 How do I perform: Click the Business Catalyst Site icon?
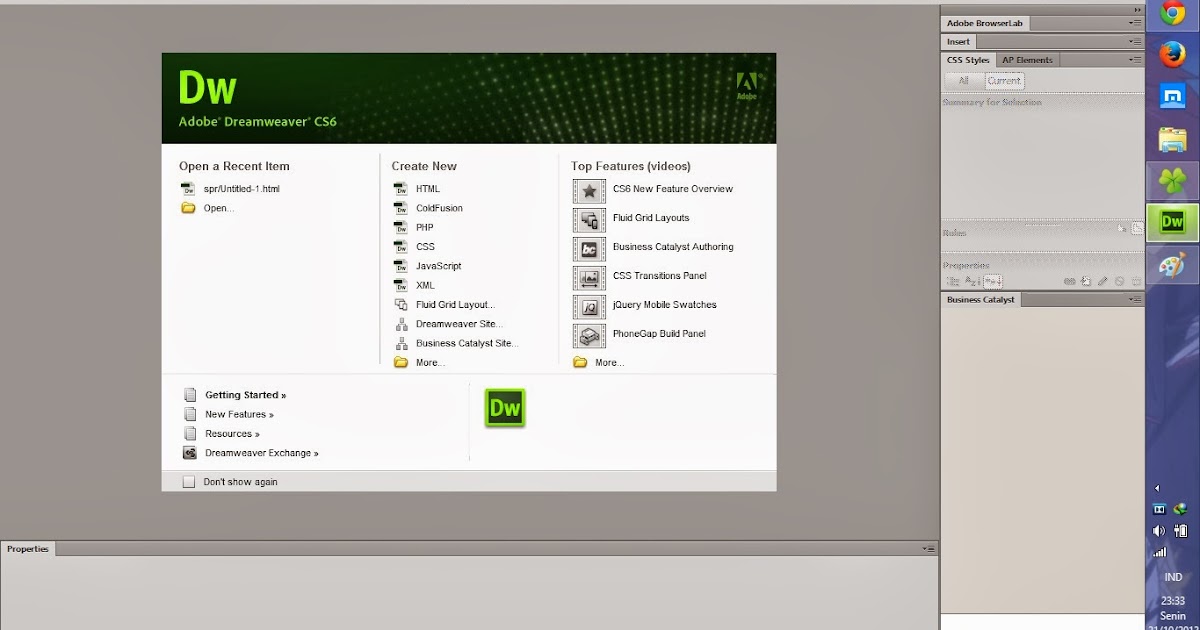400,343
